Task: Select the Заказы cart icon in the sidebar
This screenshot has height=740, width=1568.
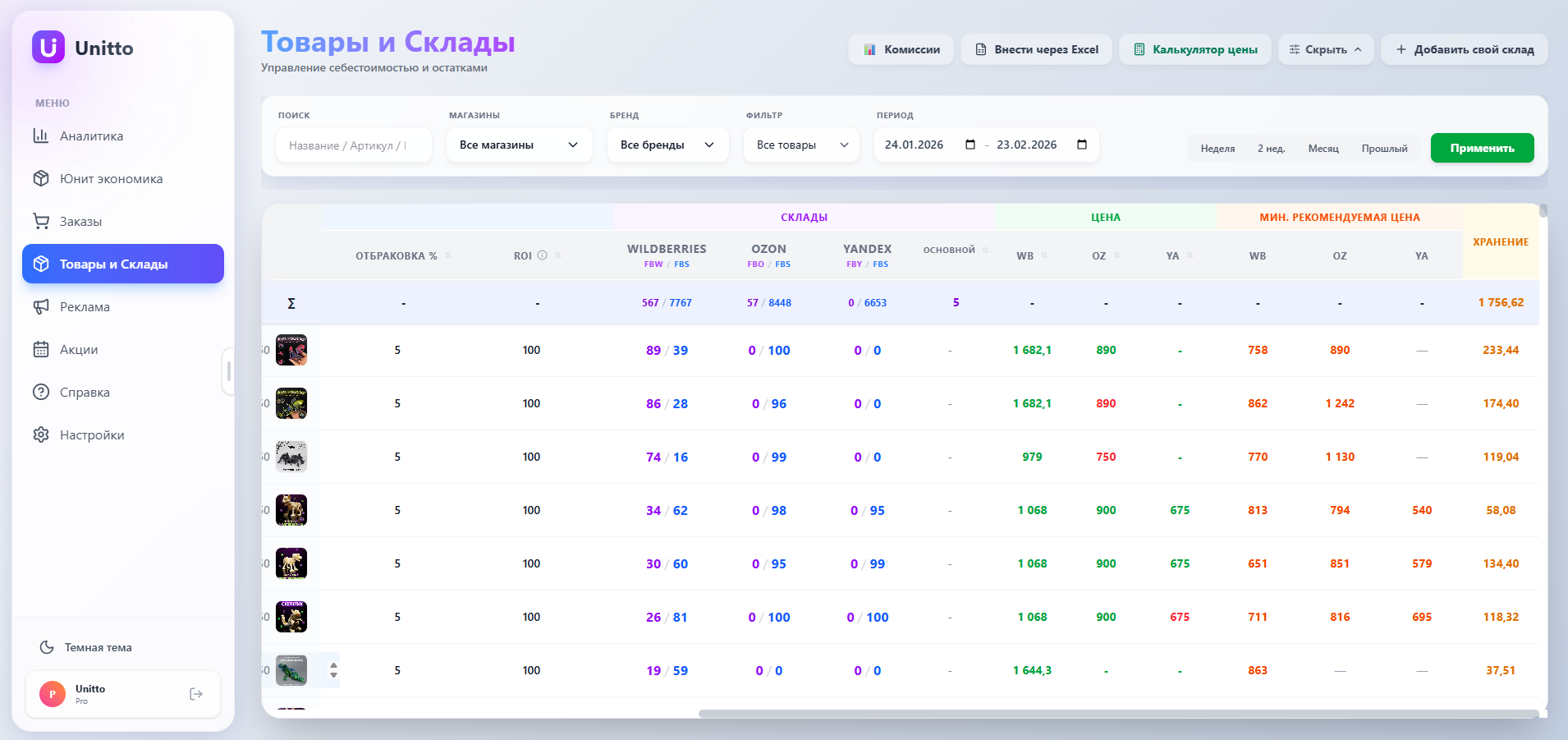Action: (x=40, y=221)
